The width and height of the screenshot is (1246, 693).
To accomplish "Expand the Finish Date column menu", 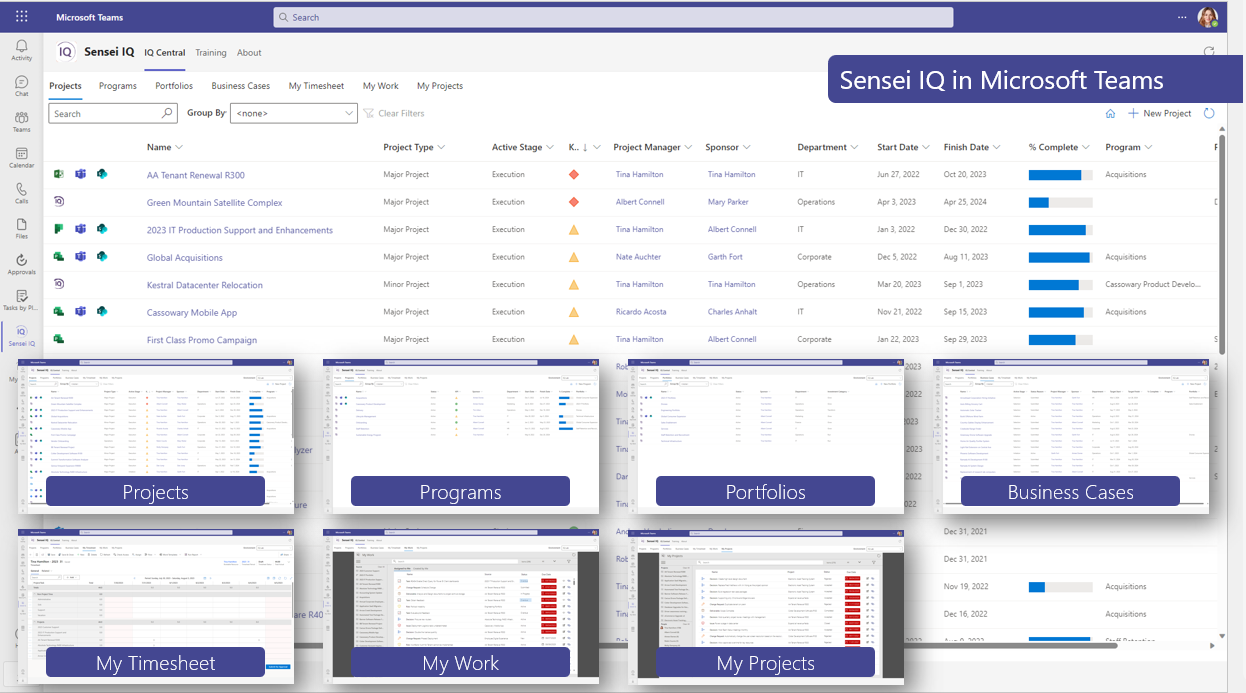I will 996,148.
